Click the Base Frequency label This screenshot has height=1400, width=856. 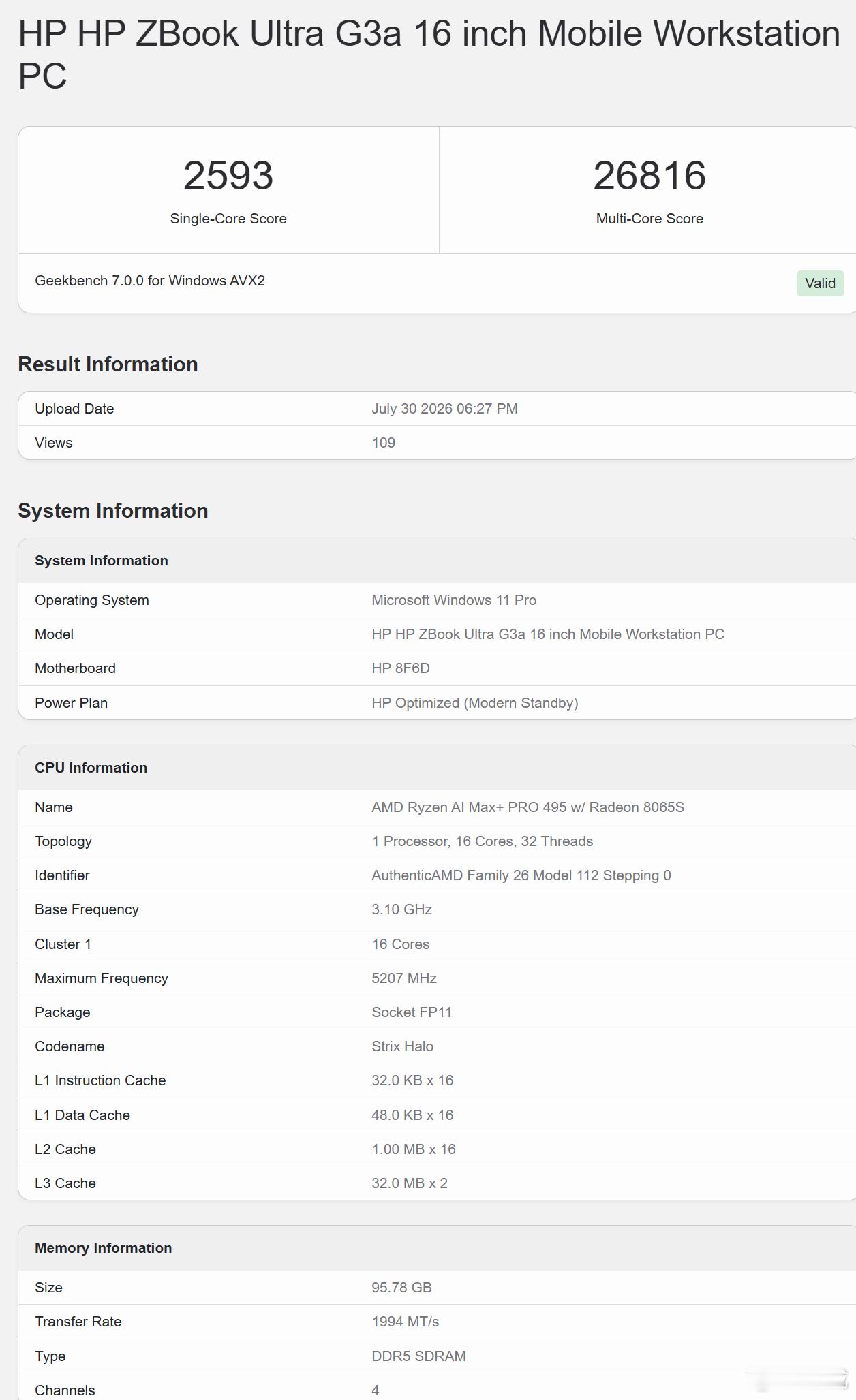point(87,909)
